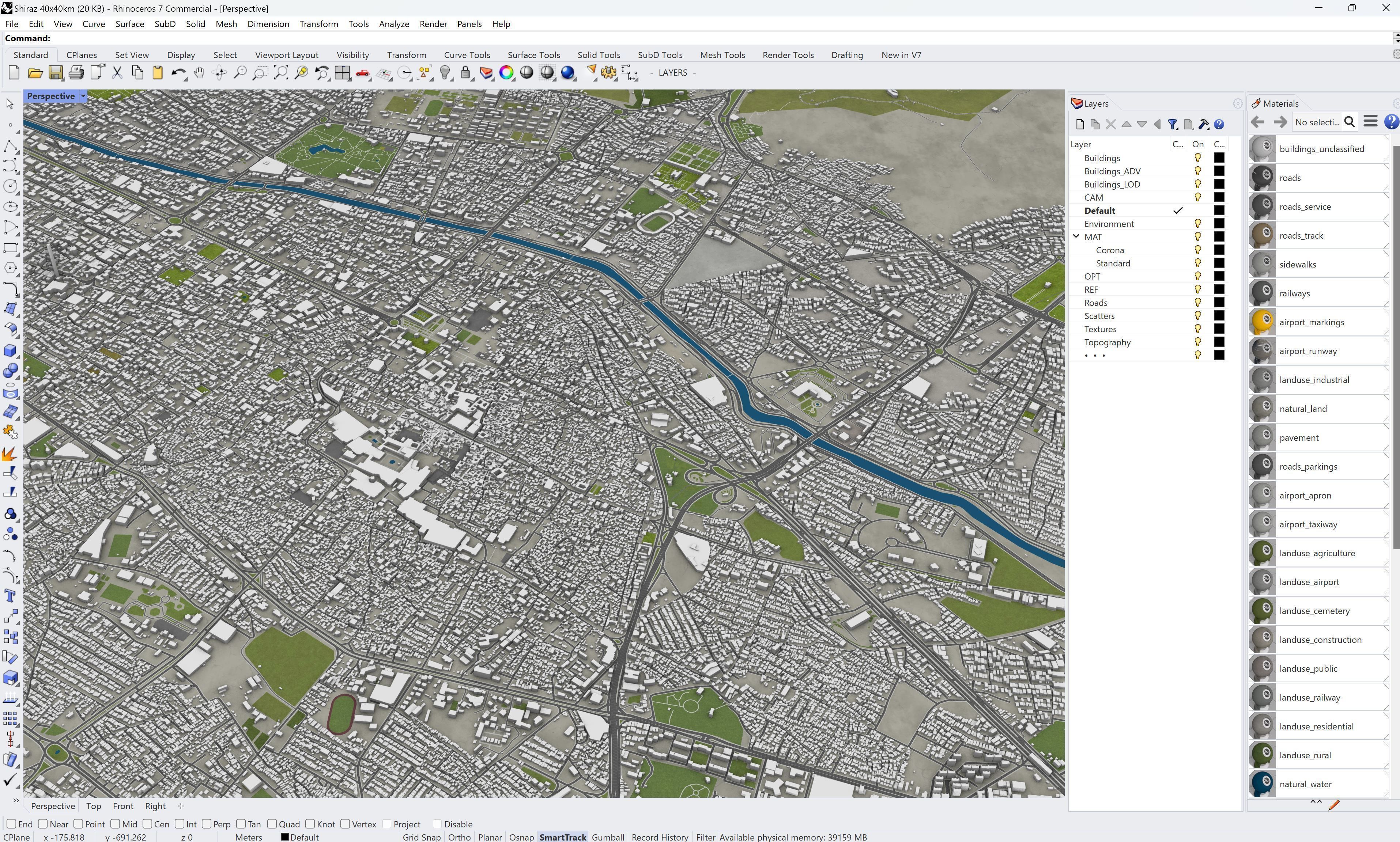This screenshot has width=1400, height=842.
Task: Click the Zoom Extents icon
Action: tap(281, 73)
